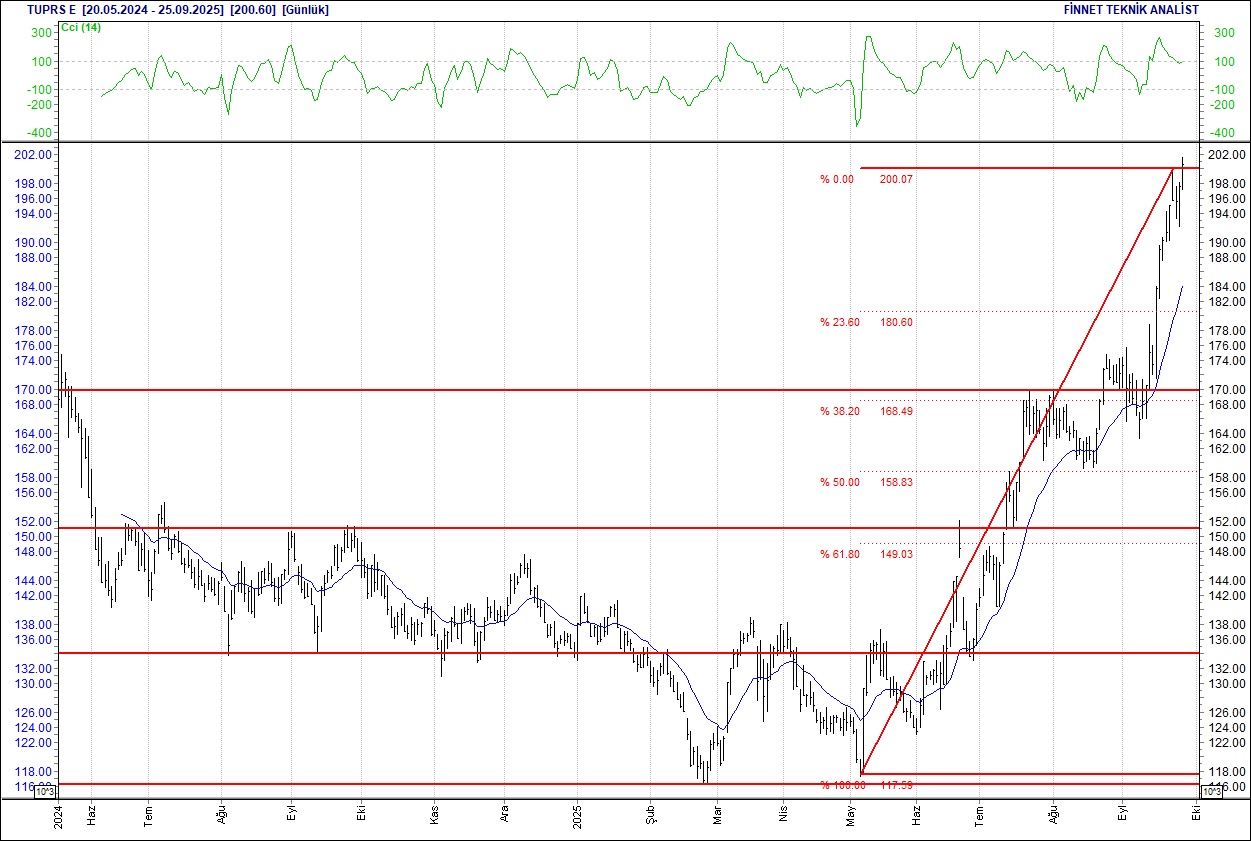Click 202.00 on the left price axis
This screenshot has height=841, width=1251.
point(34,155)
